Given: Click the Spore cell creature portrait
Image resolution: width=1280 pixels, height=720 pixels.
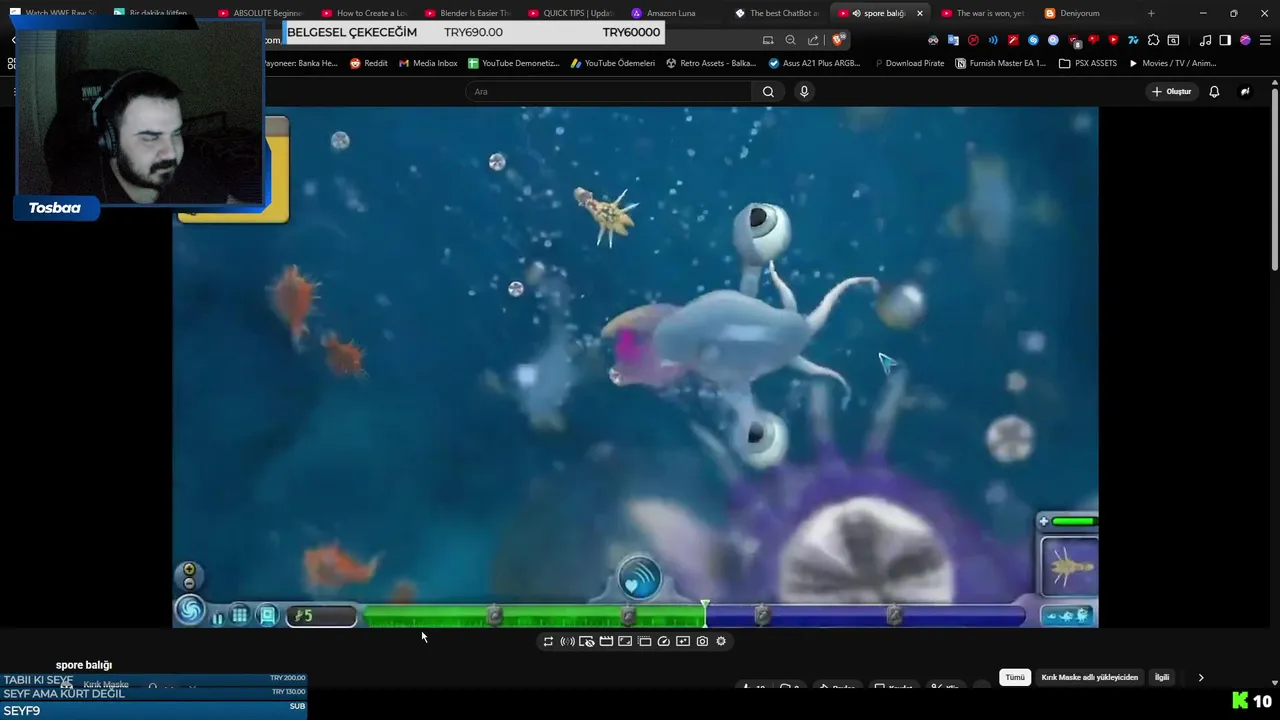Looking at the screenshot, I should click(x=1070, y=567).
